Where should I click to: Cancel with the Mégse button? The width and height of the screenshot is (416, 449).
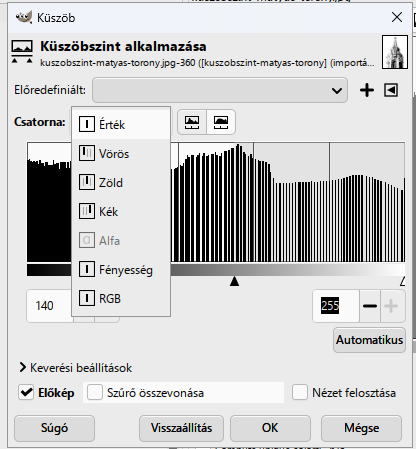tap(361, 428)
